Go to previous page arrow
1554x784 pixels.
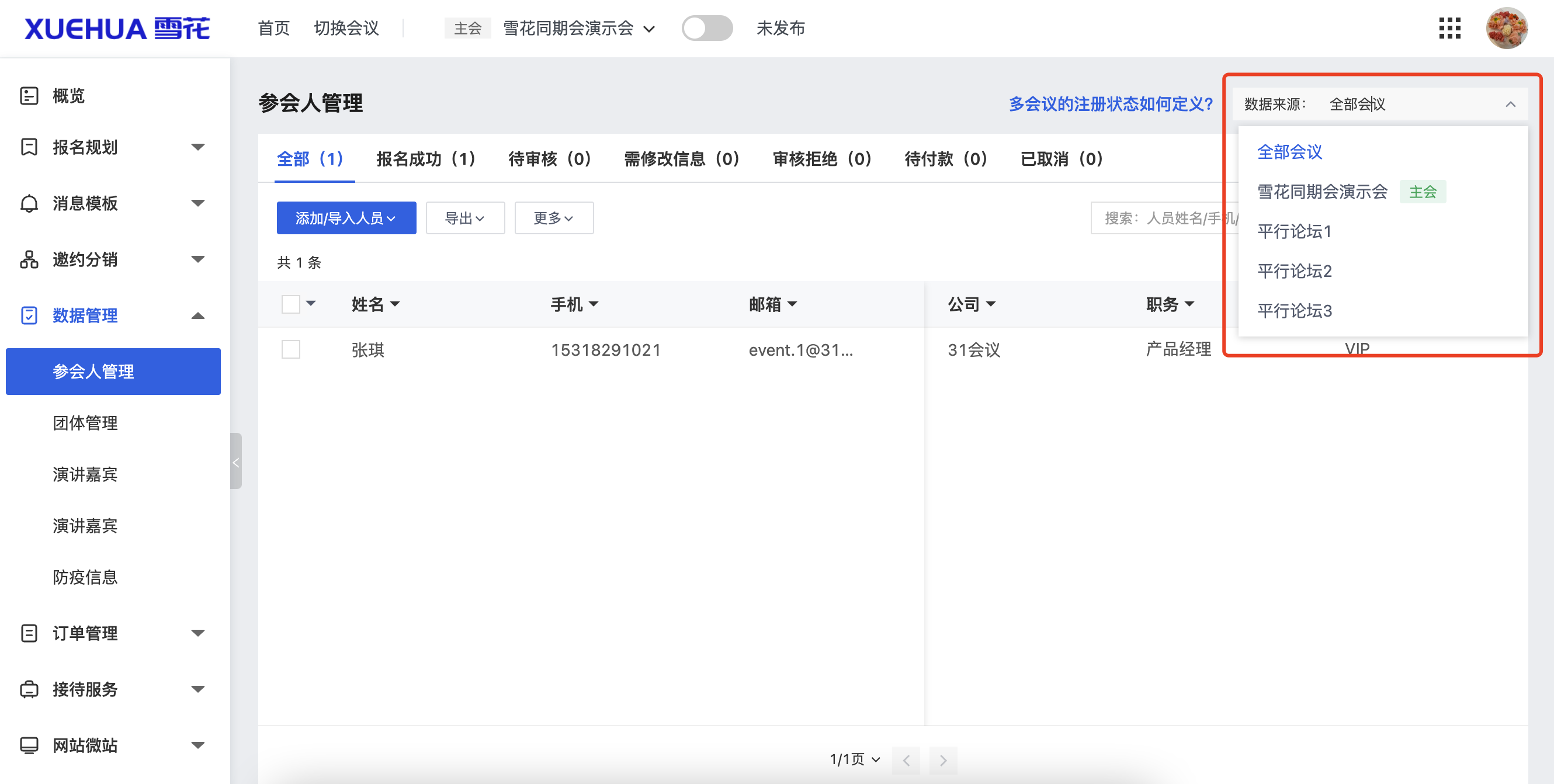coord(906,760)
